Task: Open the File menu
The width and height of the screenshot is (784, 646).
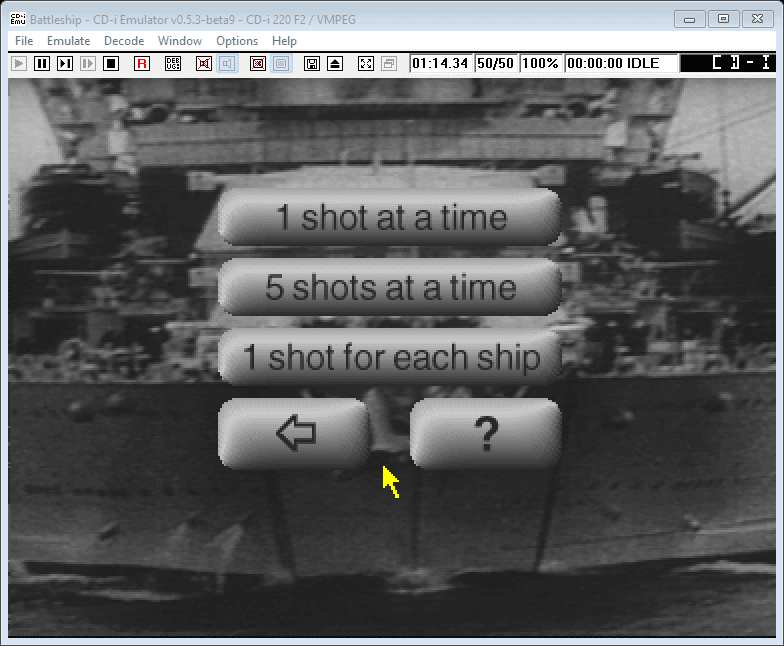Action: tap(24, 41)
